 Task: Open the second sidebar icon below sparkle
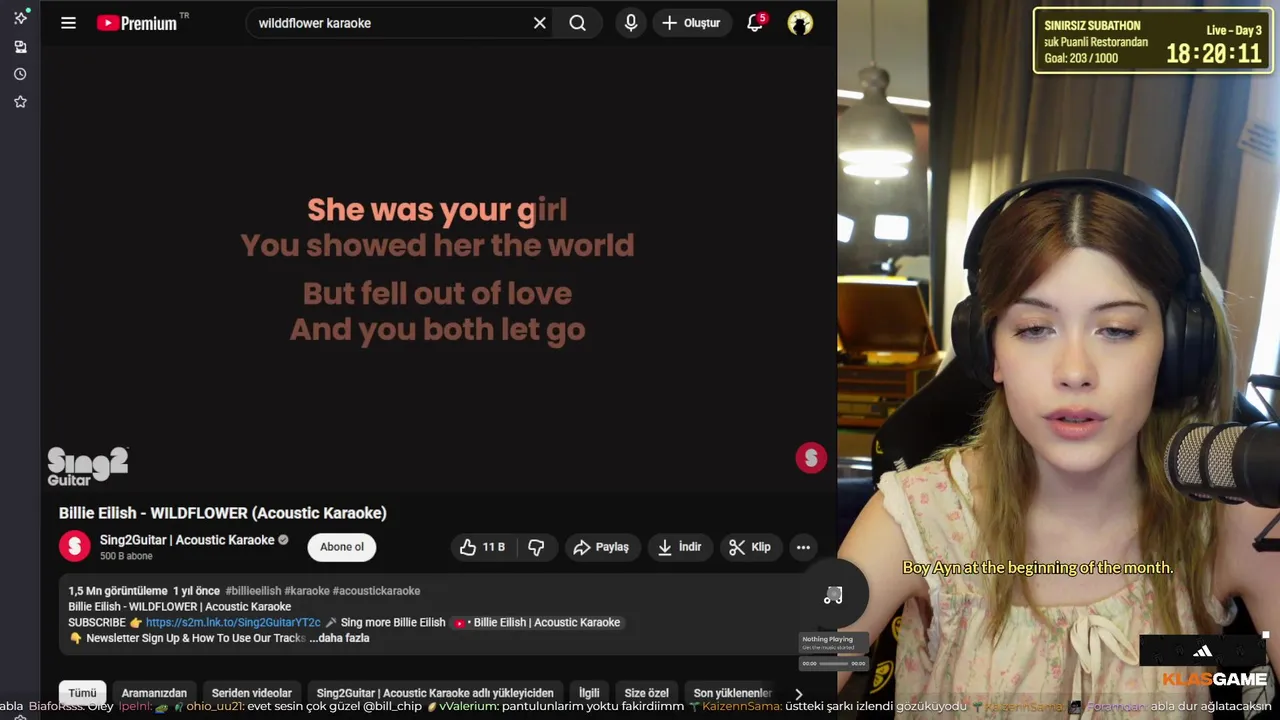coord(20,47)
